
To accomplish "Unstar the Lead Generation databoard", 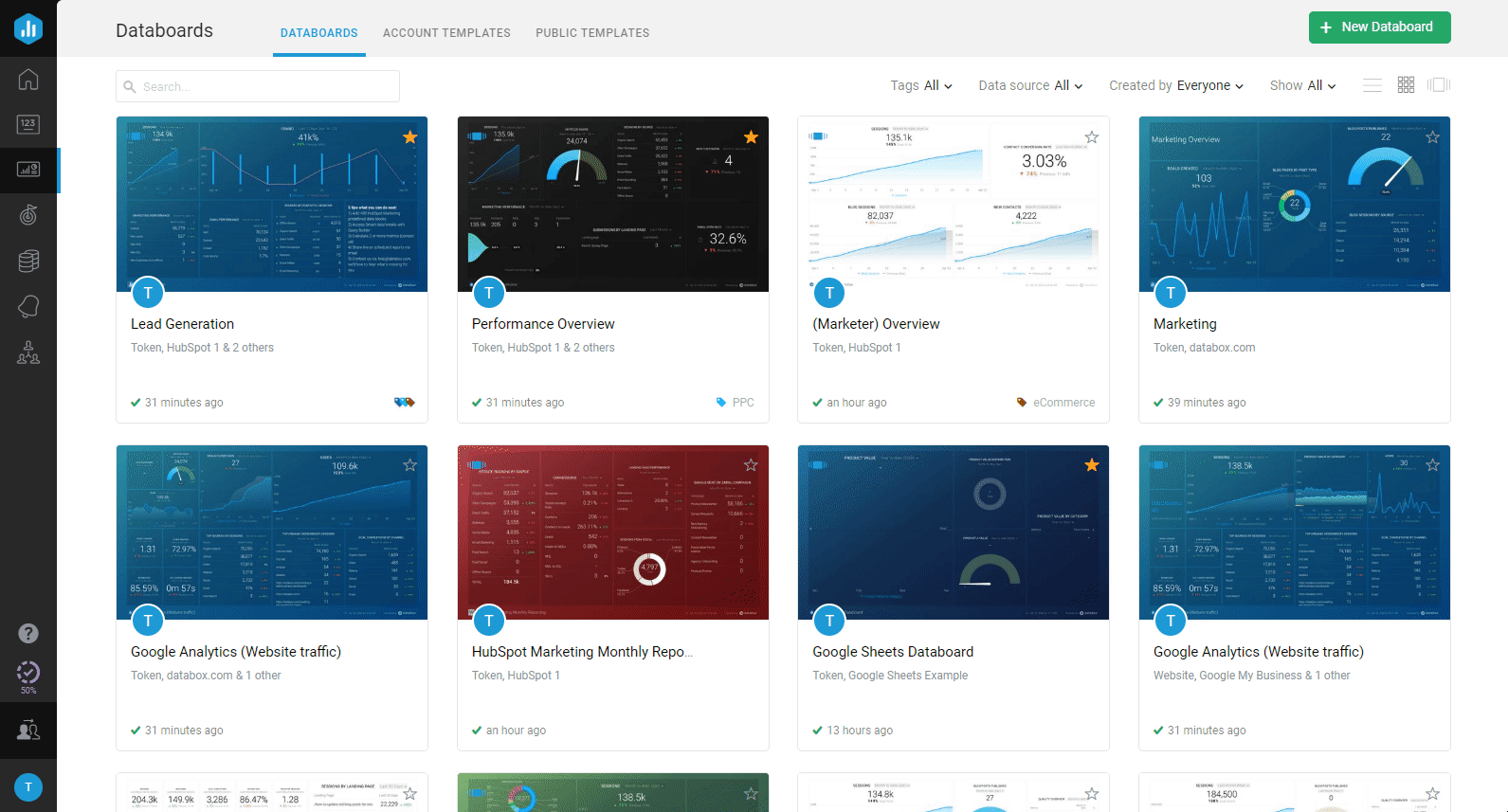I will pos(410,137).
